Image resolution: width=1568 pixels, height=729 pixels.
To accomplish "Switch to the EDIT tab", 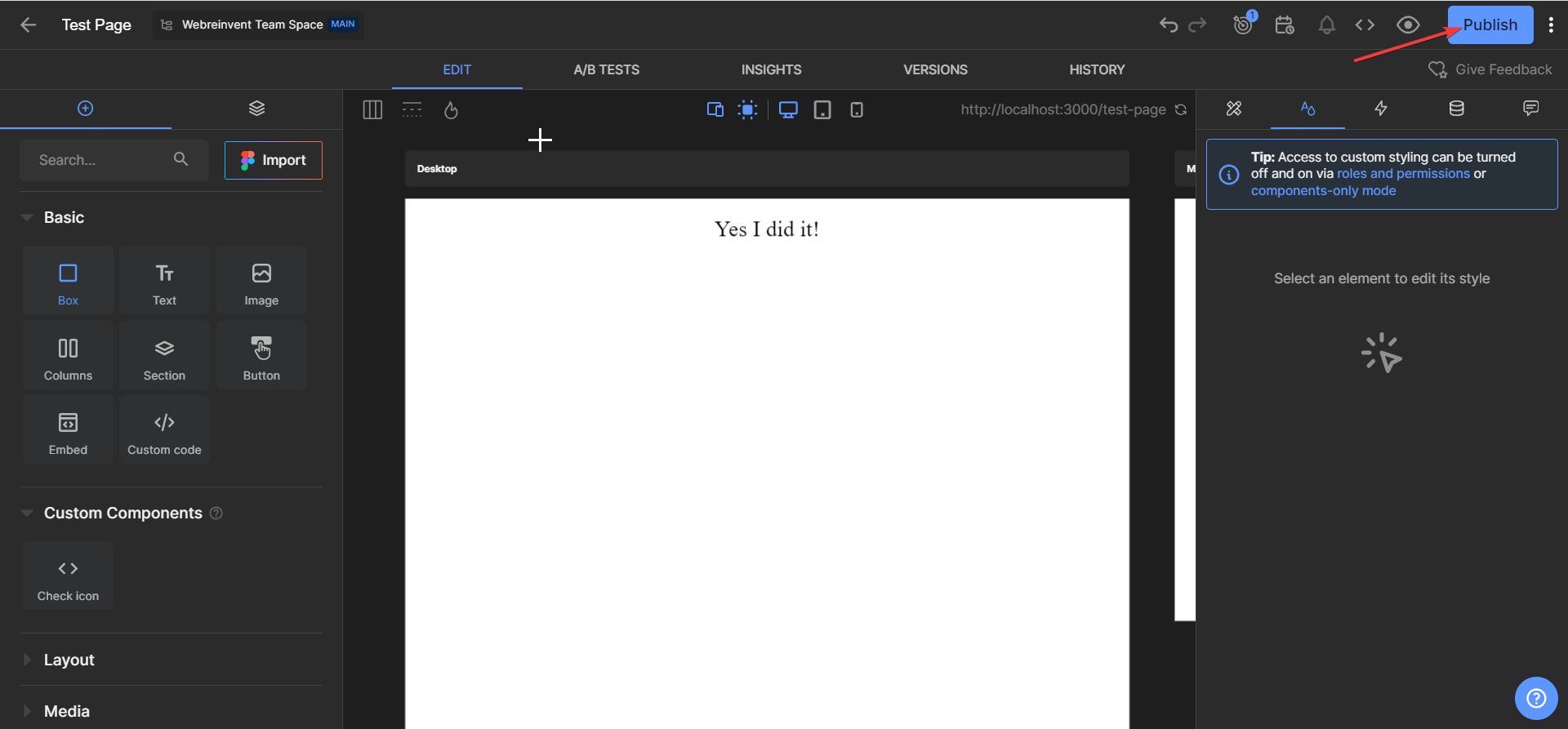I will coord(457,69).
